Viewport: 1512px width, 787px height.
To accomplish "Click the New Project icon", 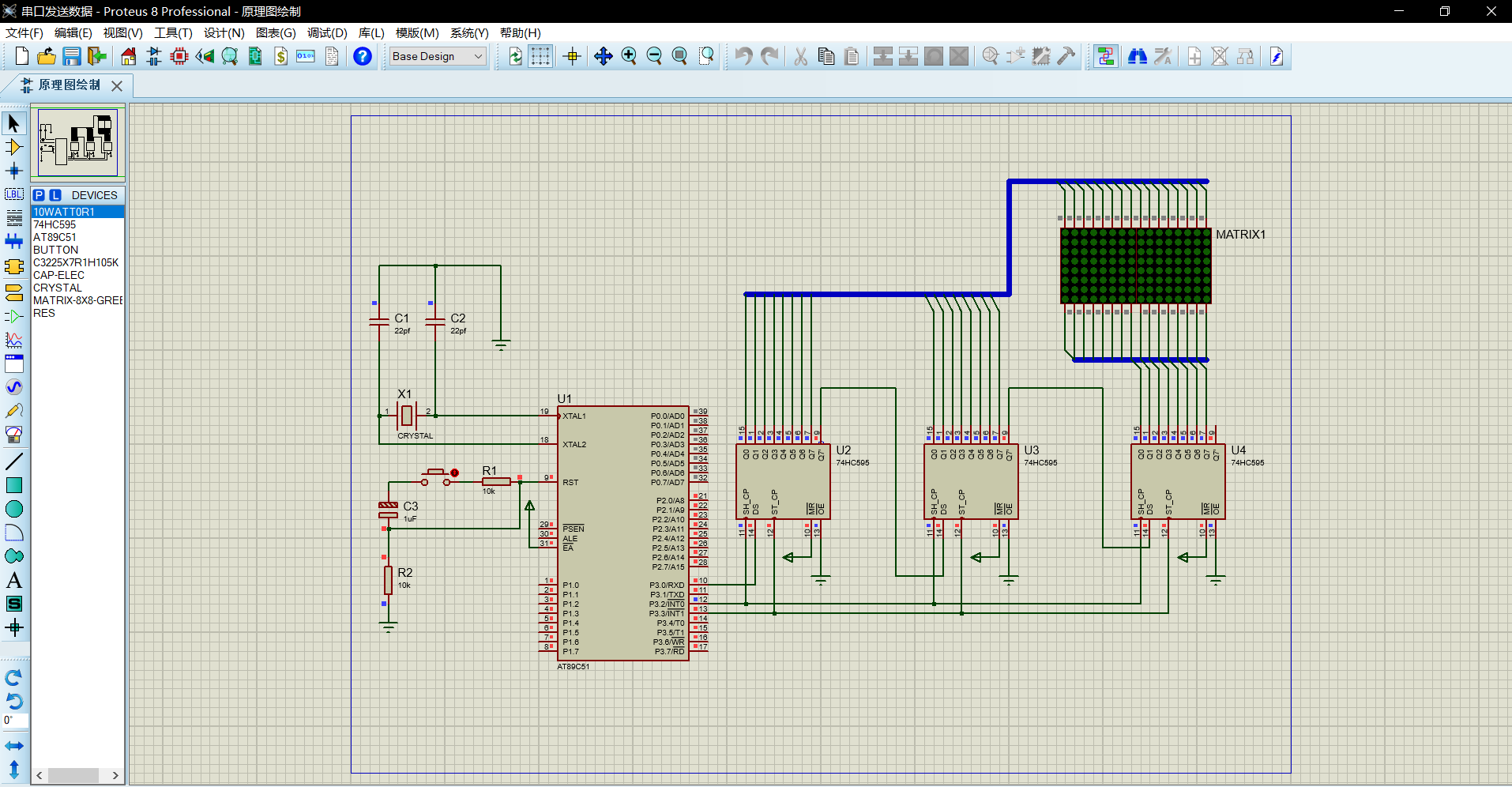I will pyautogui.click(x=21, y=56).
